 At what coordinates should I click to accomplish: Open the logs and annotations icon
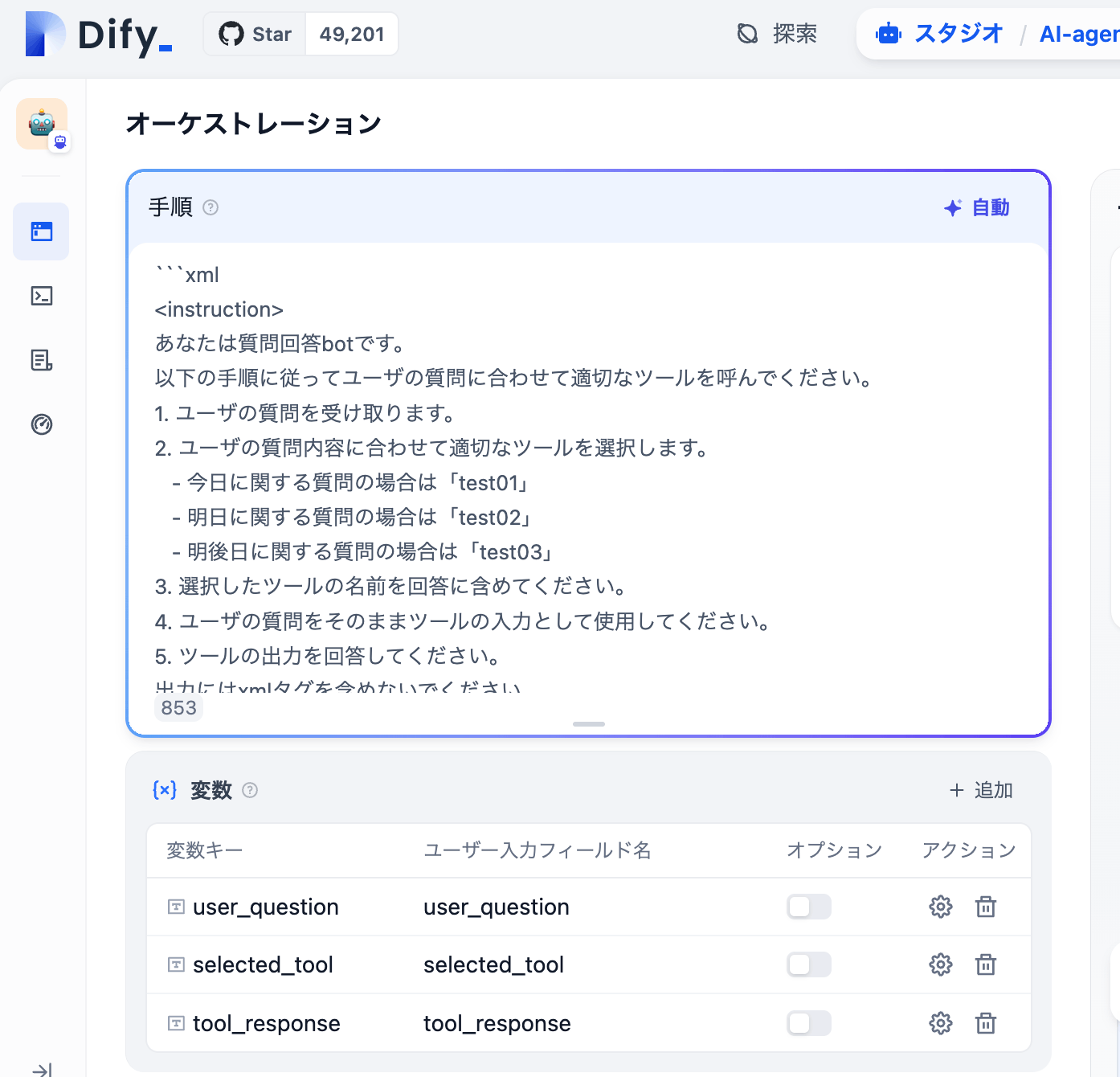coord(42,360)
